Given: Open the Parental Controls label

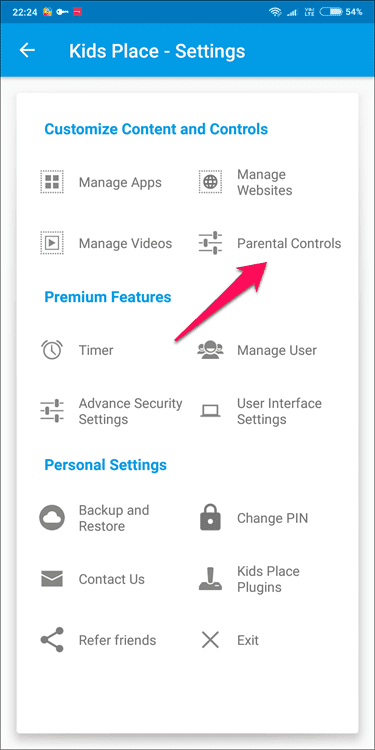Looking at the screenshot, I should click(289, 243).
